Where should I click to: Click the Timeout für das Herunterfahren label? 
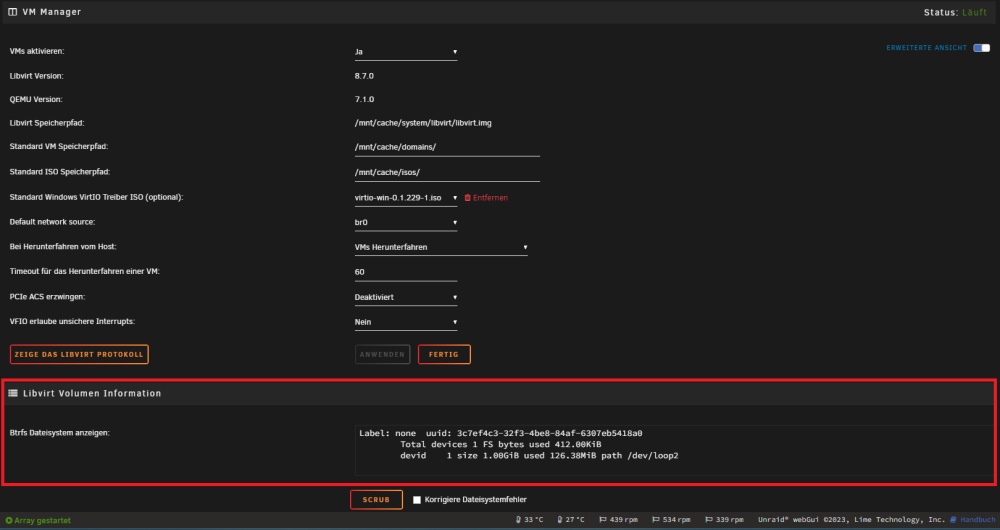(84, 272)
